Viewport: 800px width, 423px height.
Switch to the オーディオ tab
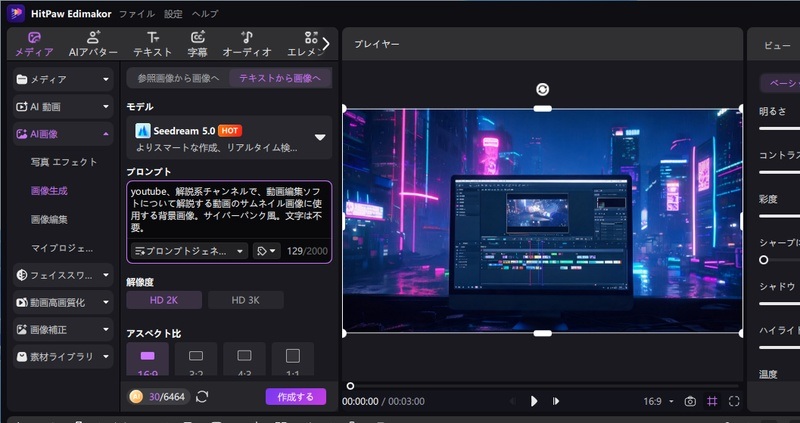(247, 44)
